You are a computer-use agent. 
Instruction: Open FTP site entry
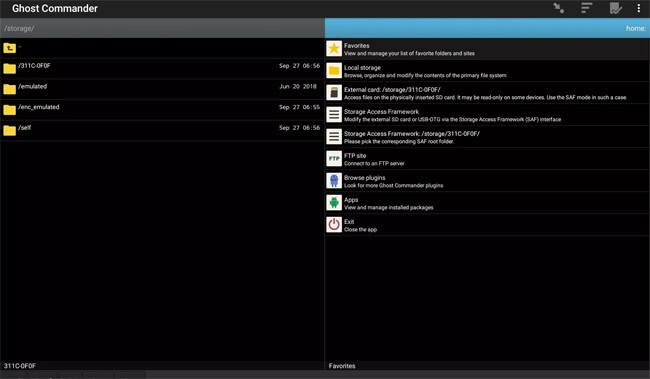[488, 159]
